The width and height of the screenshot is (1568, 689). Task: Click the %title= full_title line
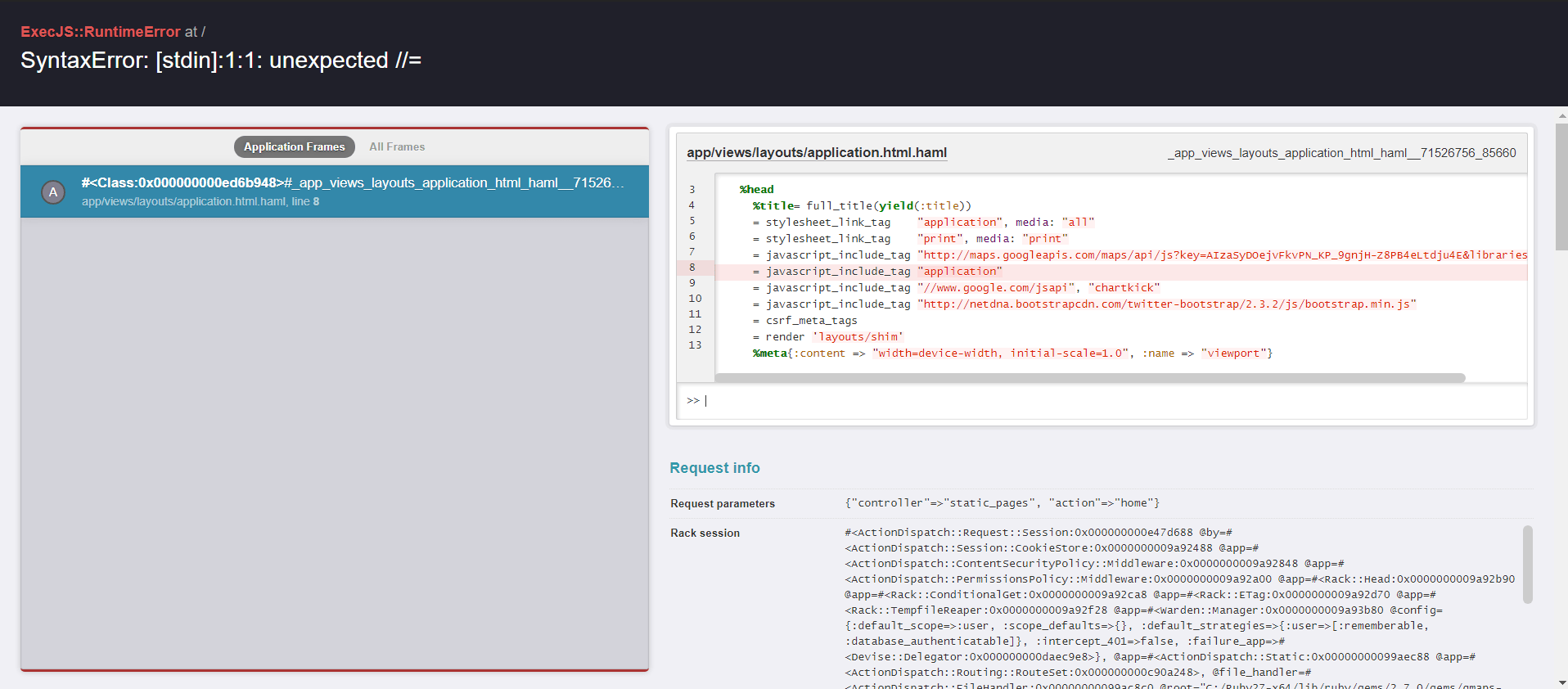863,206
